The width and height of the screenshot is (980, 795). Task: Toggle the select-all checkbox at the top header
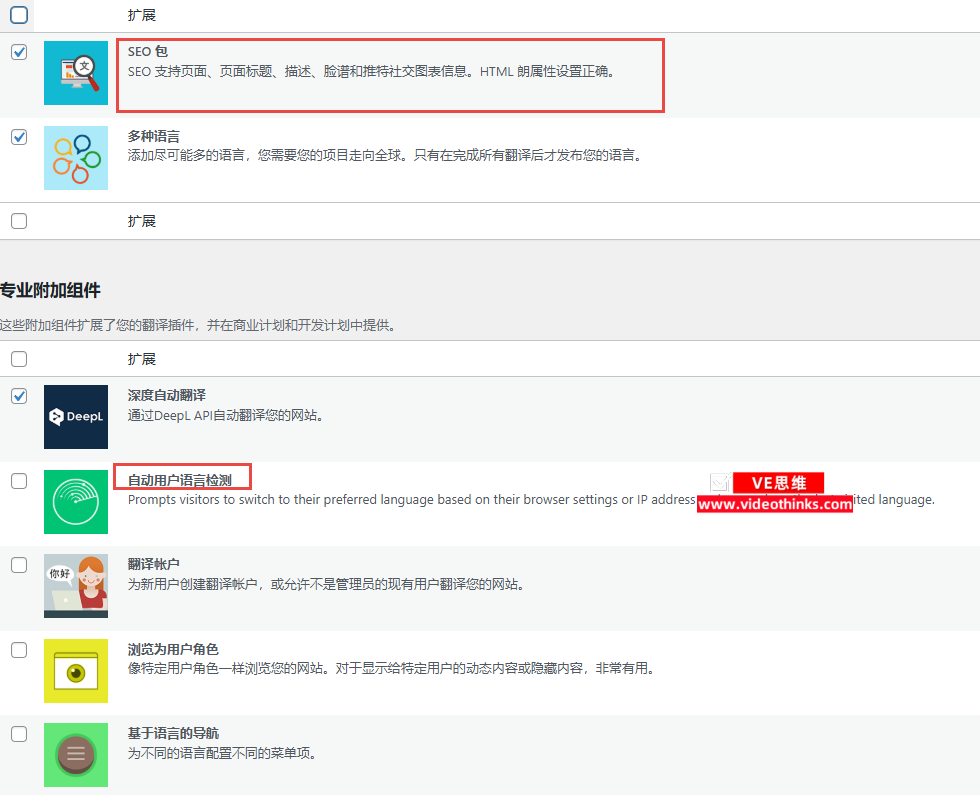pyautogui.click(x=19, y=14)
